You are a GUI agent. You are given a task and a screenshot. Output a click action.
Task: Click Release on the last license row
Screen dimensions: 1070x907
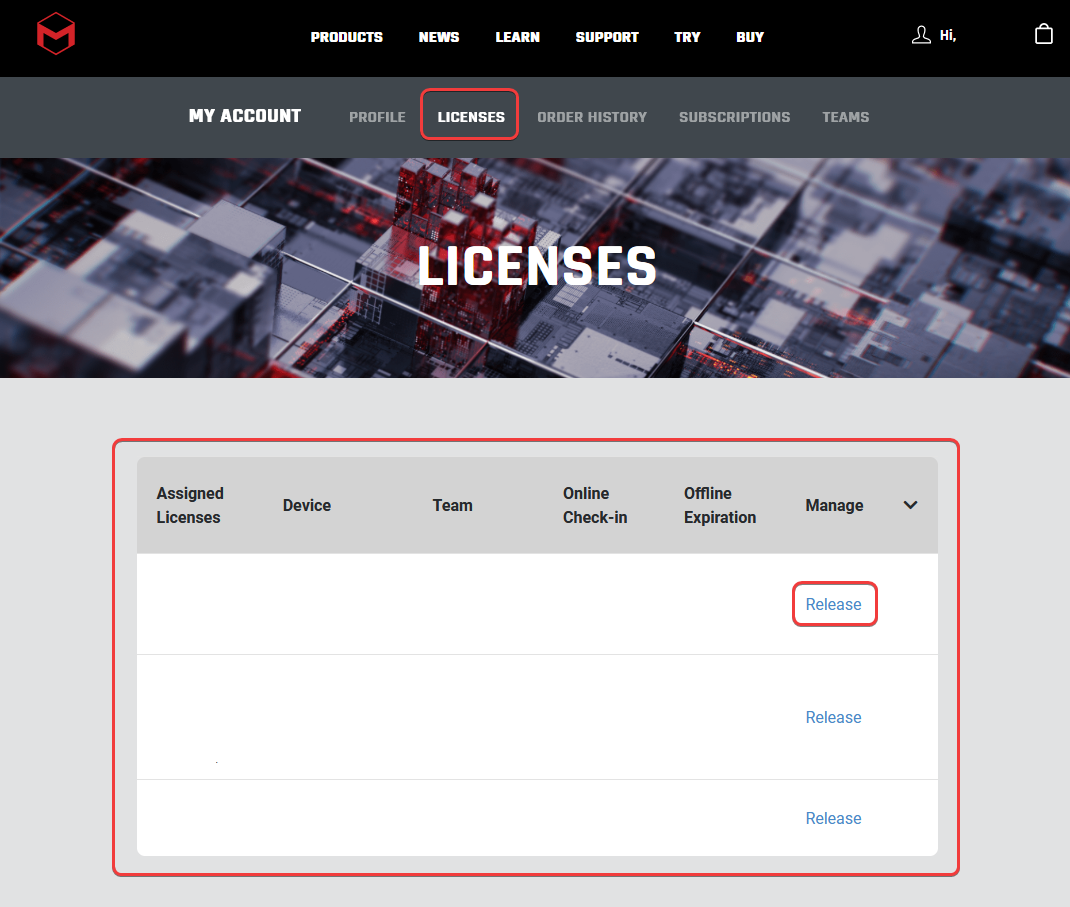833,818
